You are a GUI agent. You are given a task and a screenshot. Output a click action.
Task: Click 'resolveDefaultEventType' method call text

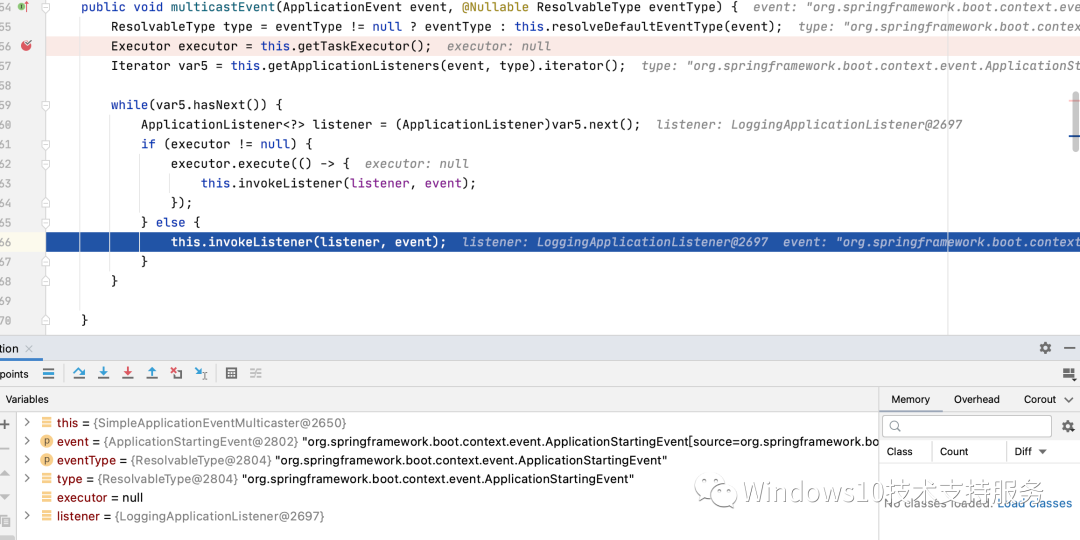click(637, 27)
